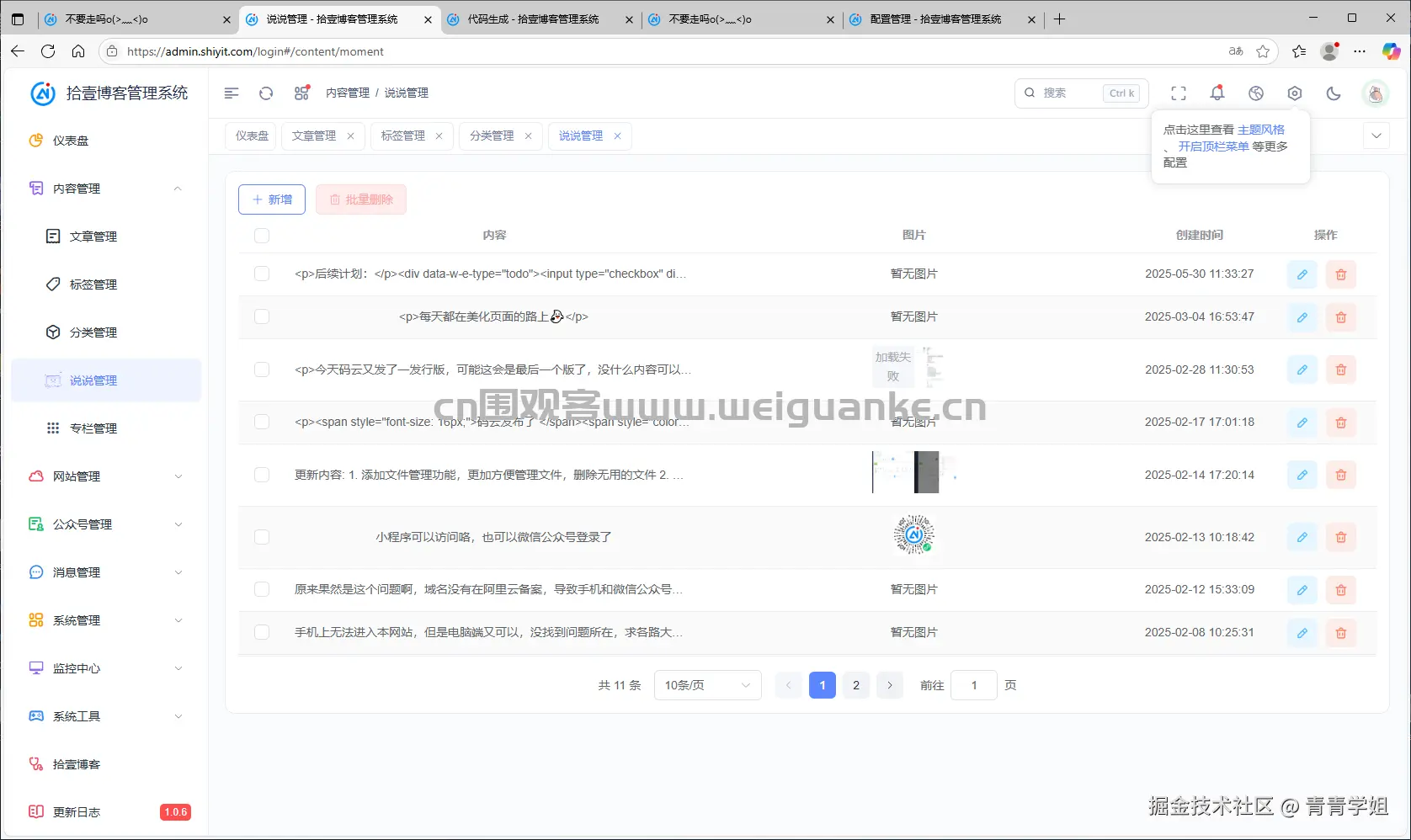This screenshot has height=840, width=1411.
Task: Collapse the sidebar menu
Action: tap(231, 93)
